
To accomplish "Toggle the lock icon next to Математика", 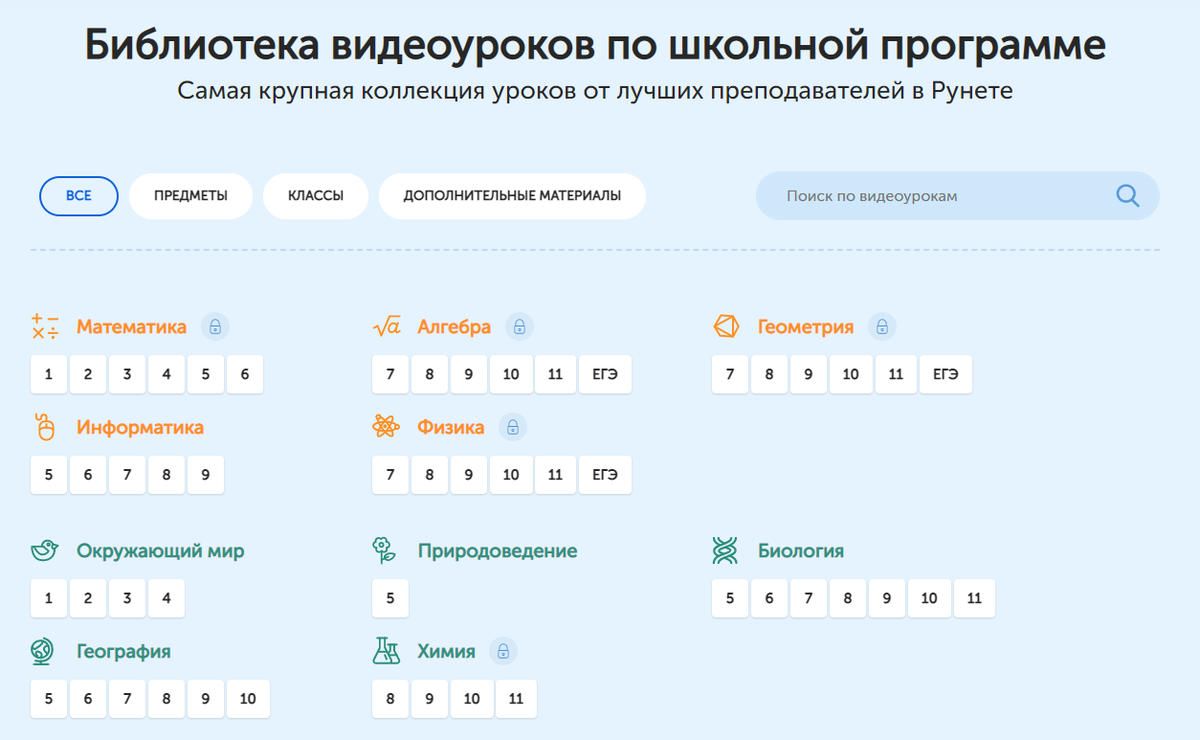I will pos(217,327).
